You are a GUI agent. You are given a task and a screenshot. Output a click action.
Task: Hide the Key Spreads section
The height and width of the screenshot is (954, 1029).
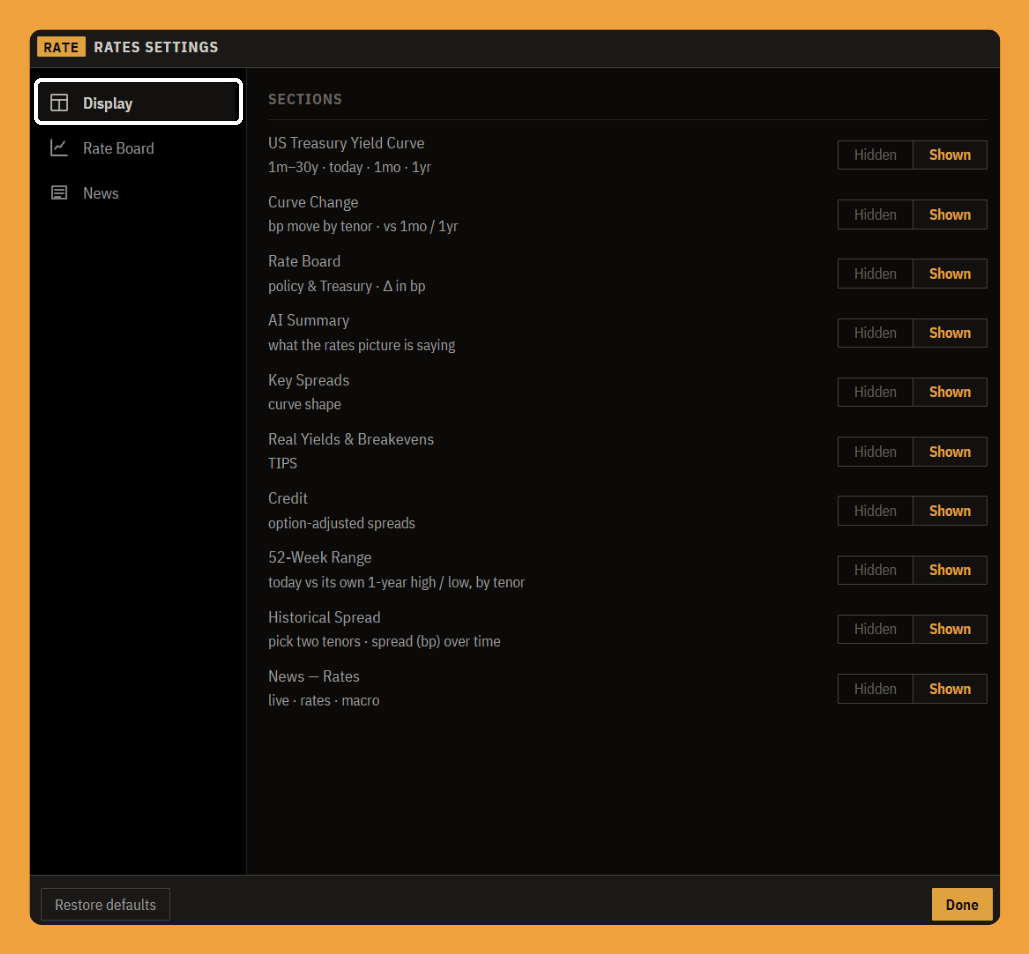coord(875,392)
